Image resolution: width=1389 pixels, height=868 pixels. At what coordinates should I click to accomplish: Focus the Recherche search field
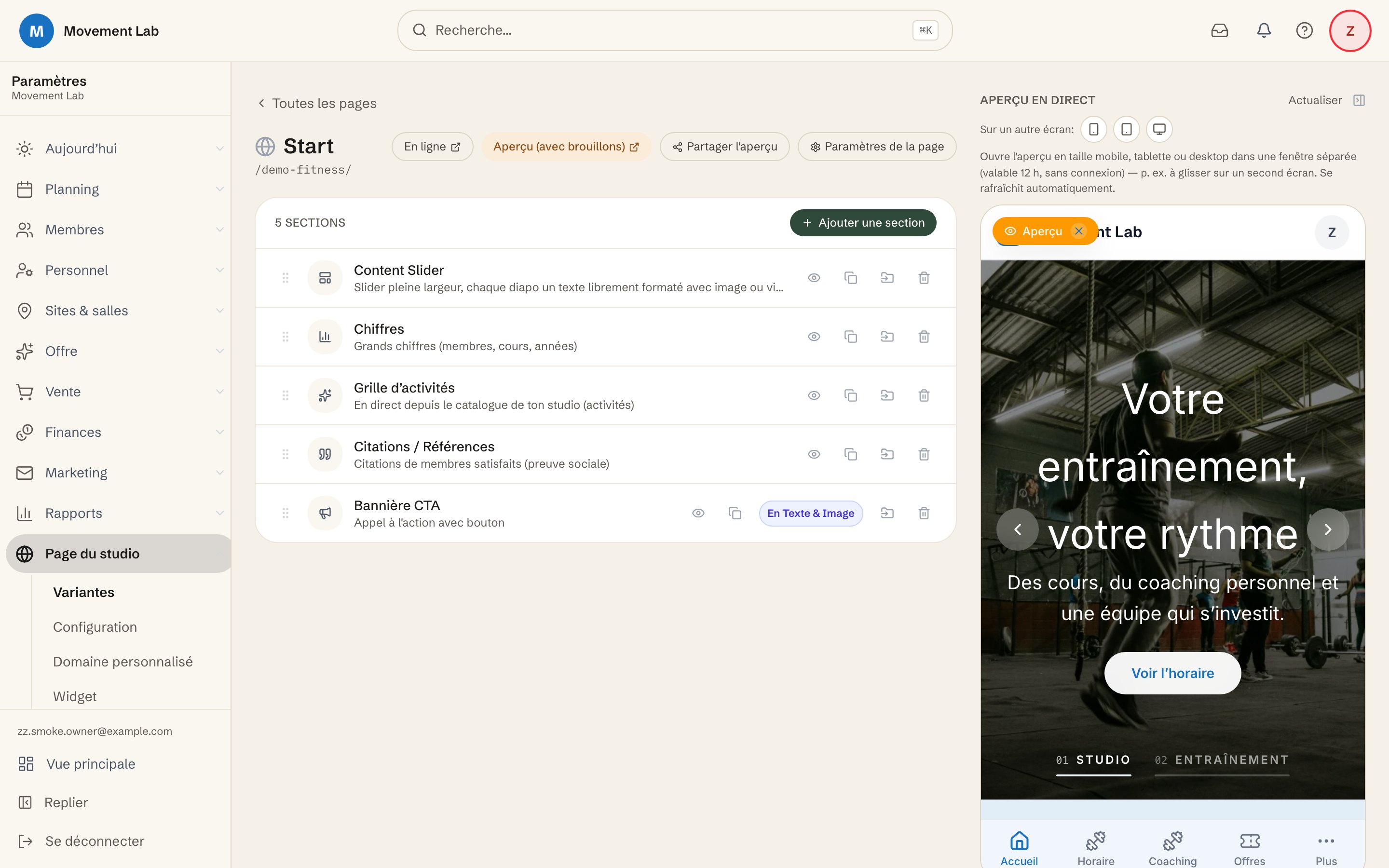(x=674, y=30)
